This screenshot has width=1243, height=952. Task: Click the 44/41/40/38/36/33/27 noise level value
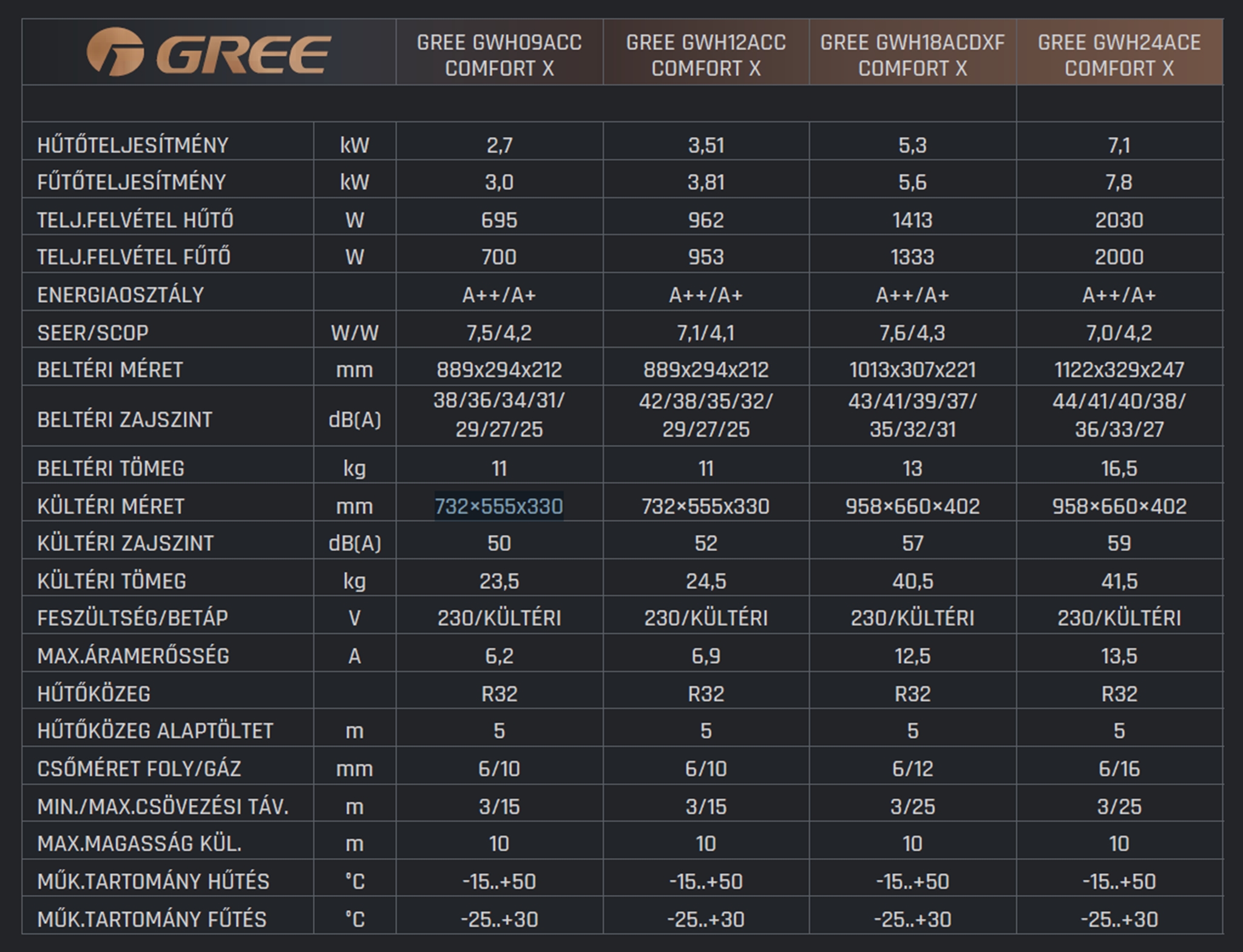1119,415
